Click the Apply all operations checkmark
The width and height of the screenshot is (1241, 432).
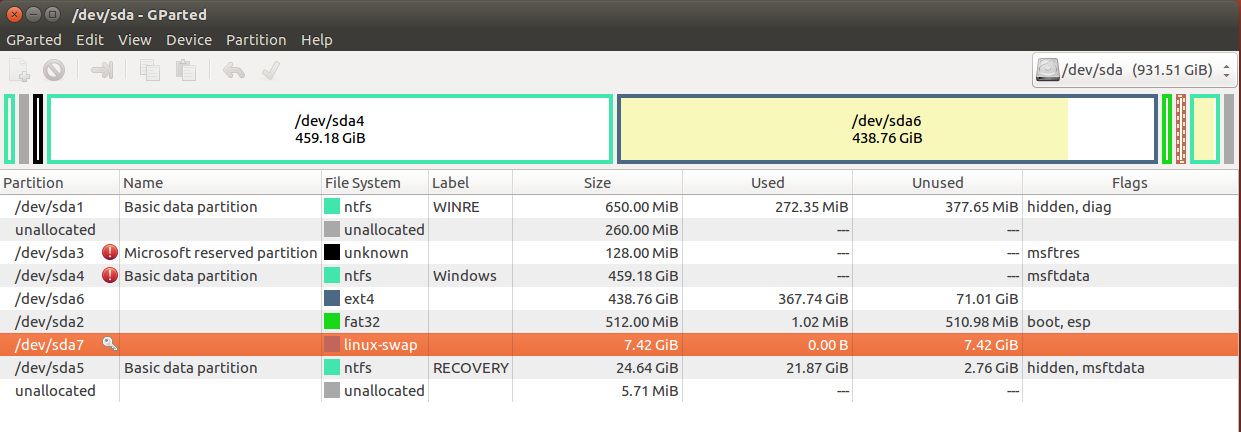tap(269, 70)
